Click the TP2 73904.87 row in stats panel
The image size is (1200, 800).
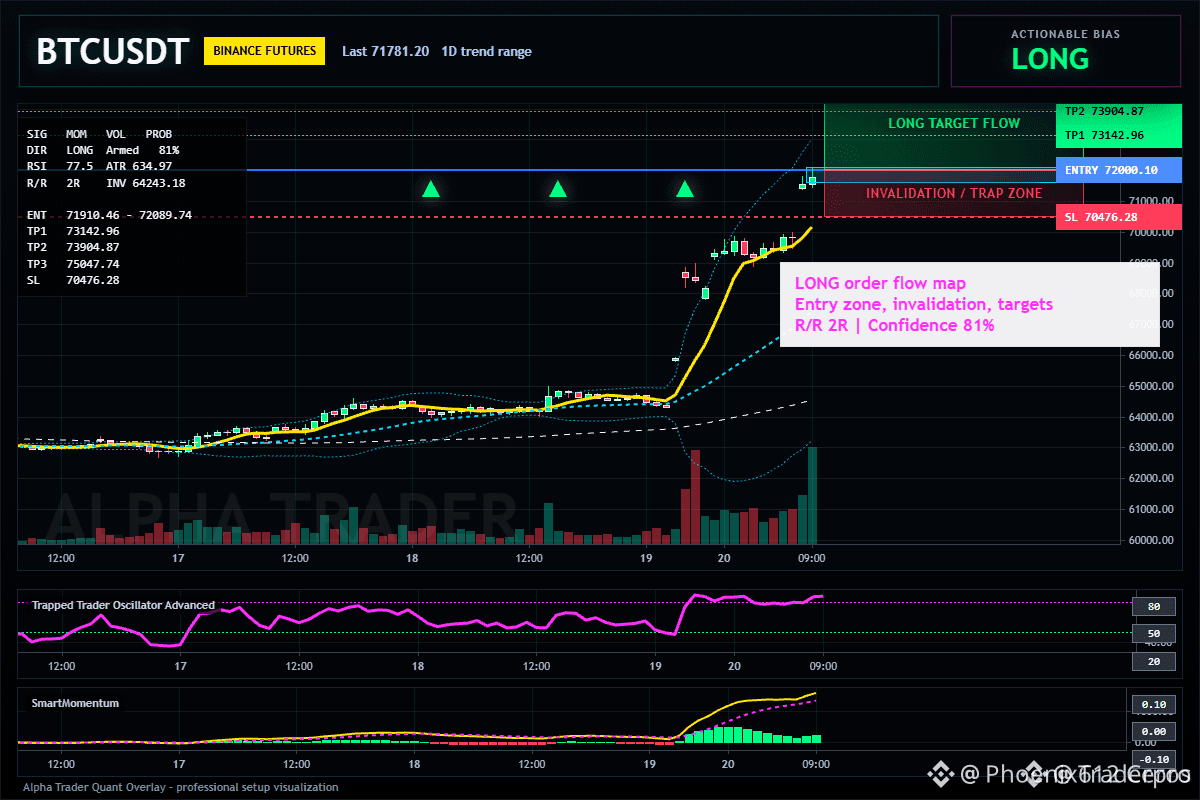click(x=73, y=247)
